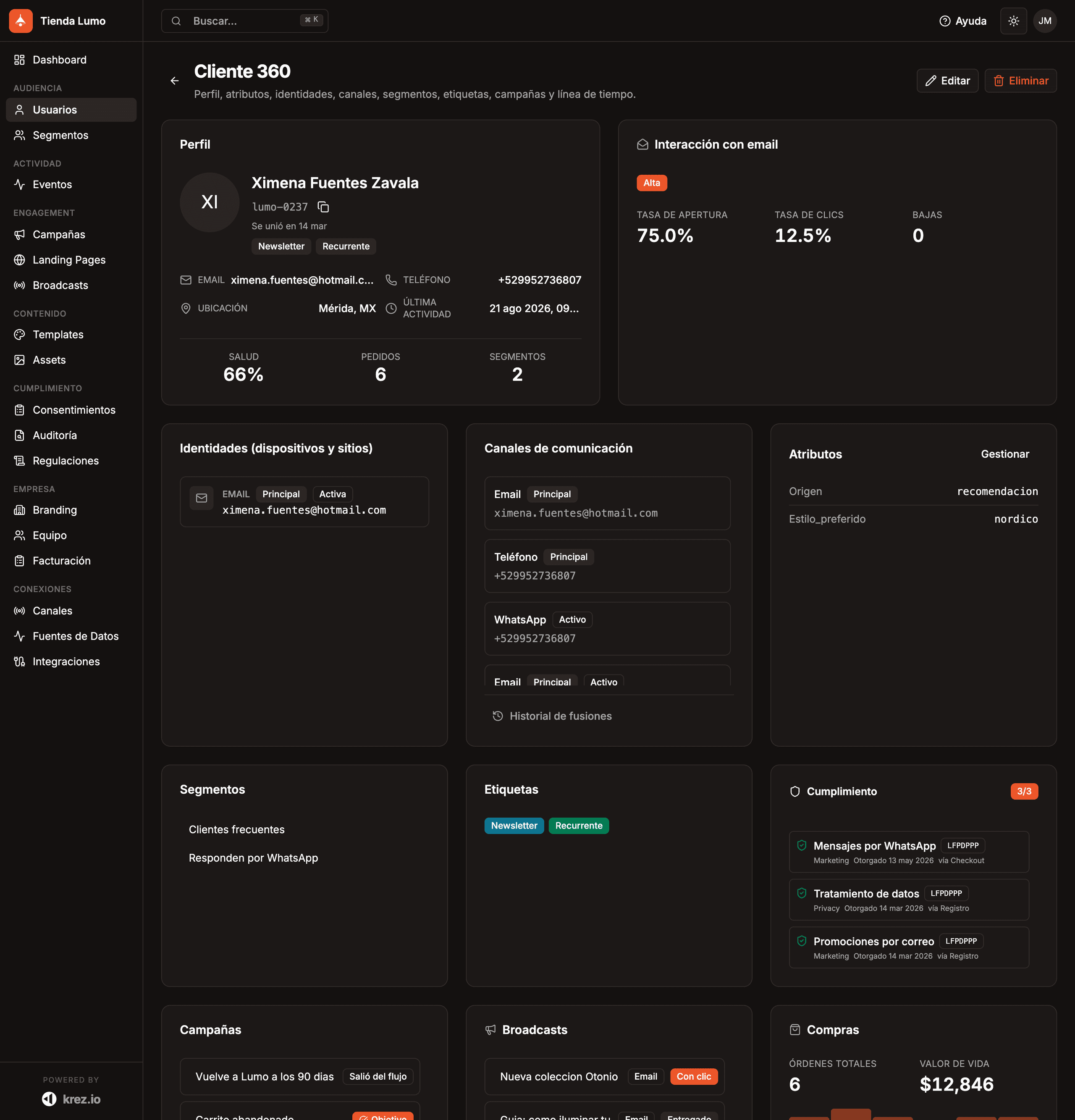
Task: Open Eventos in the sidebar
Action: pyautogui.click(x=71, y=185)
